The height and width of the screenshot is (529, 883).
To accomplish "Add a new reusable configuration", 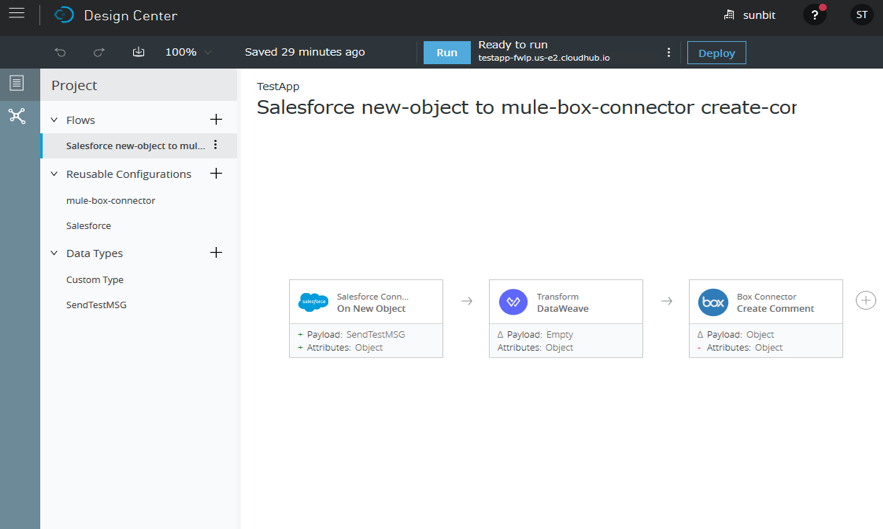I will (216, 174).
